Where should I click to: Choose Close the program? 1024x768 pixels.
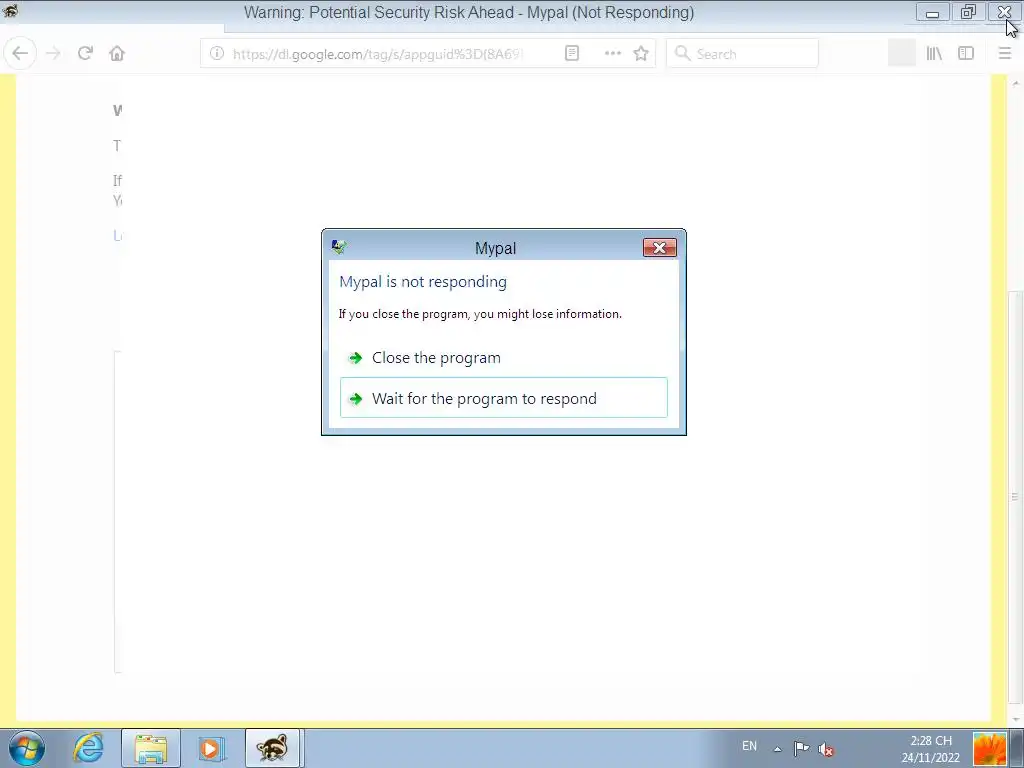[x=504, y=358]
